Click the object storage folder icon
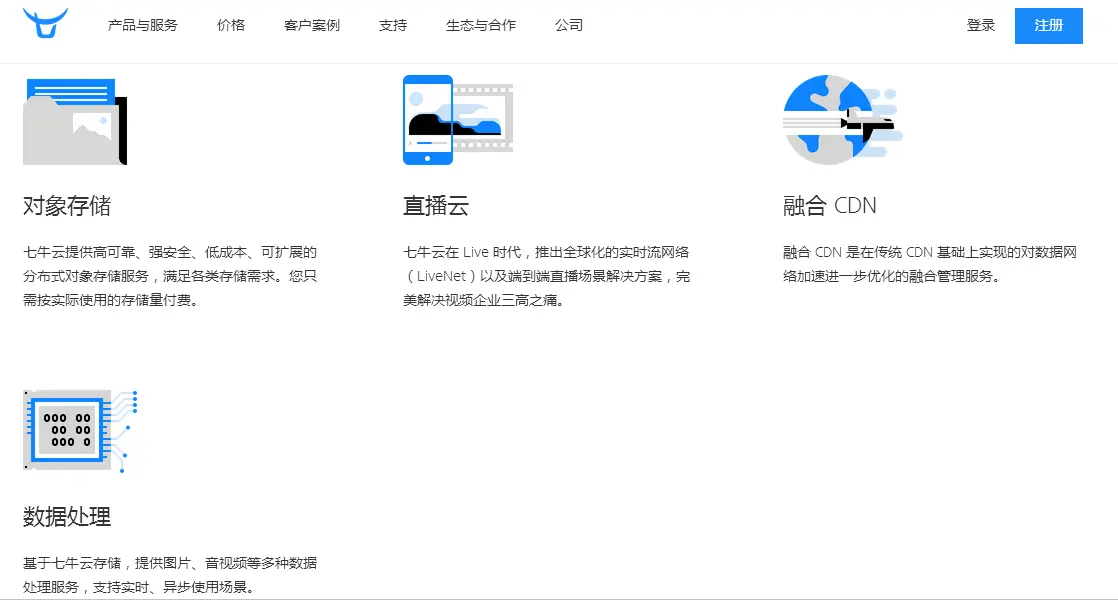Screen dimensions: 1118x600 (x=75, y=121)
